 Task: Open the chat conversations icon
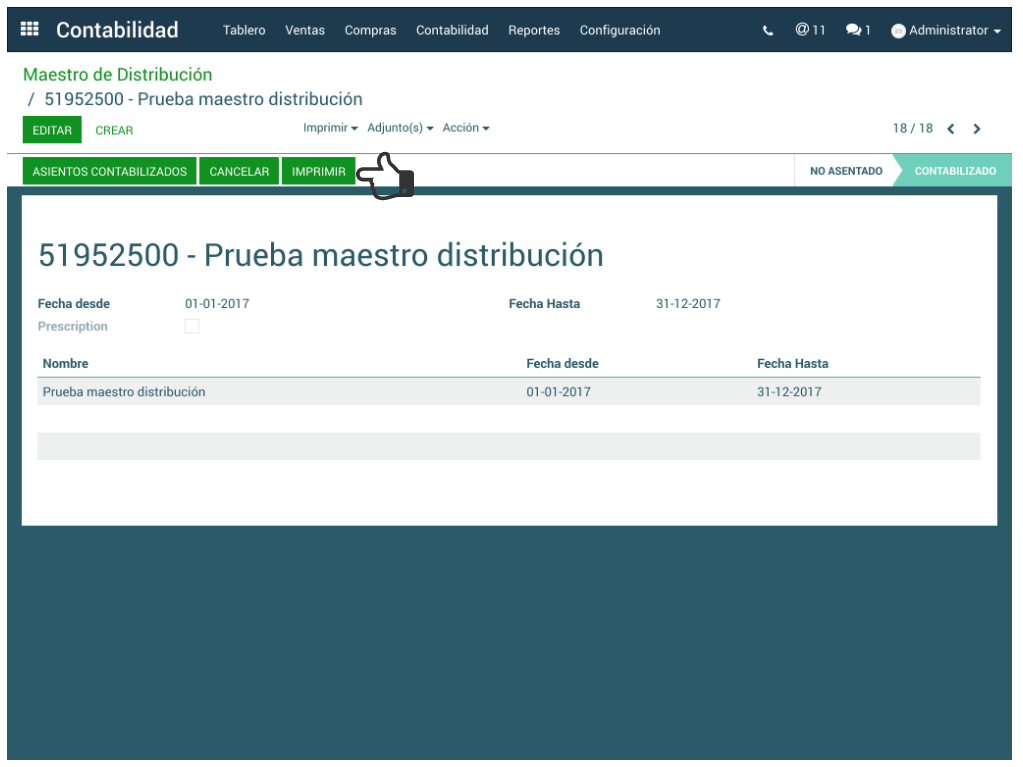pyautogui.click(x=857, y=31)
